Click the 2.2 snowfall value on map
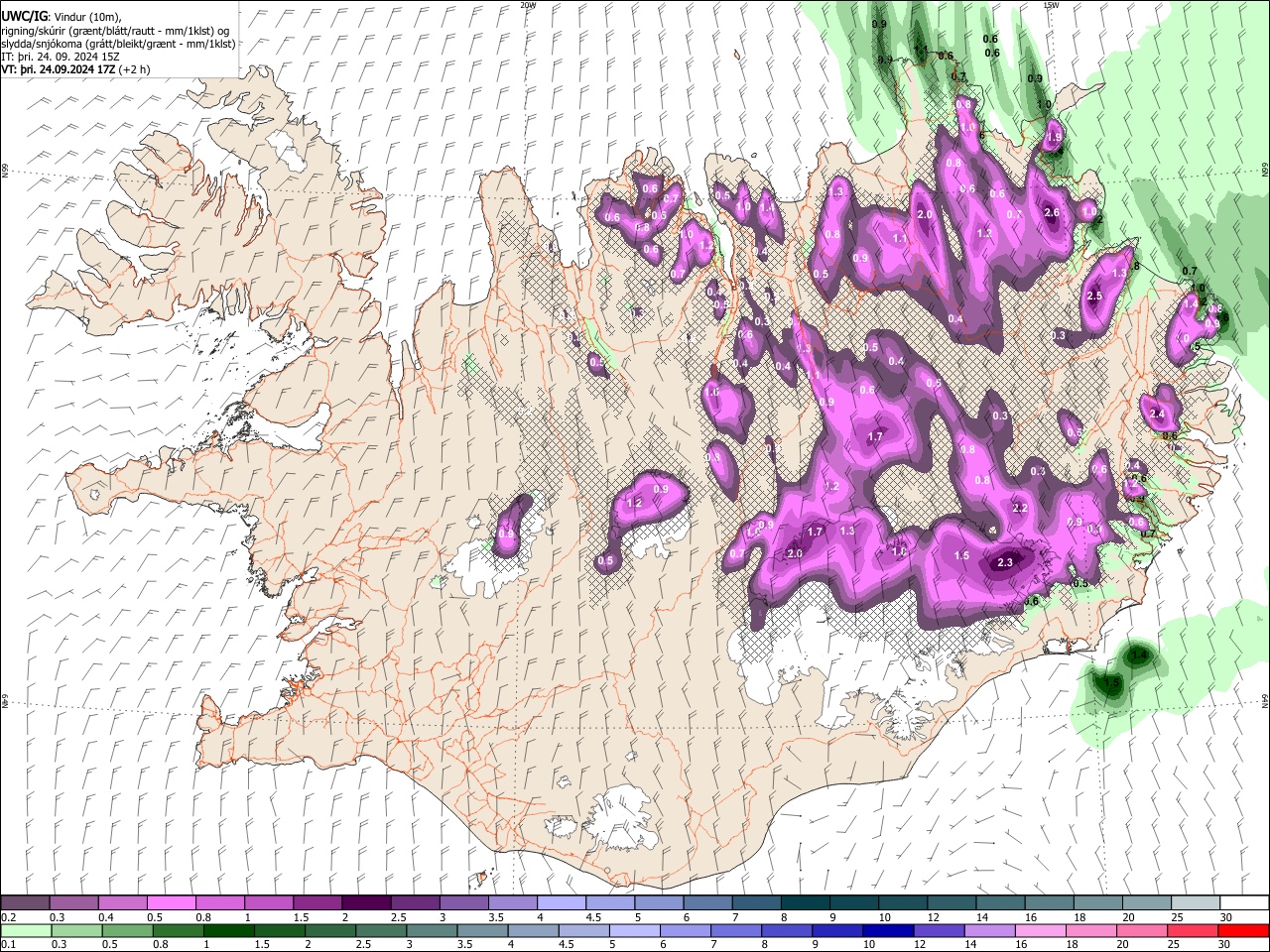This screenshot has height=952, width=1270. (x=1020, y=508)
